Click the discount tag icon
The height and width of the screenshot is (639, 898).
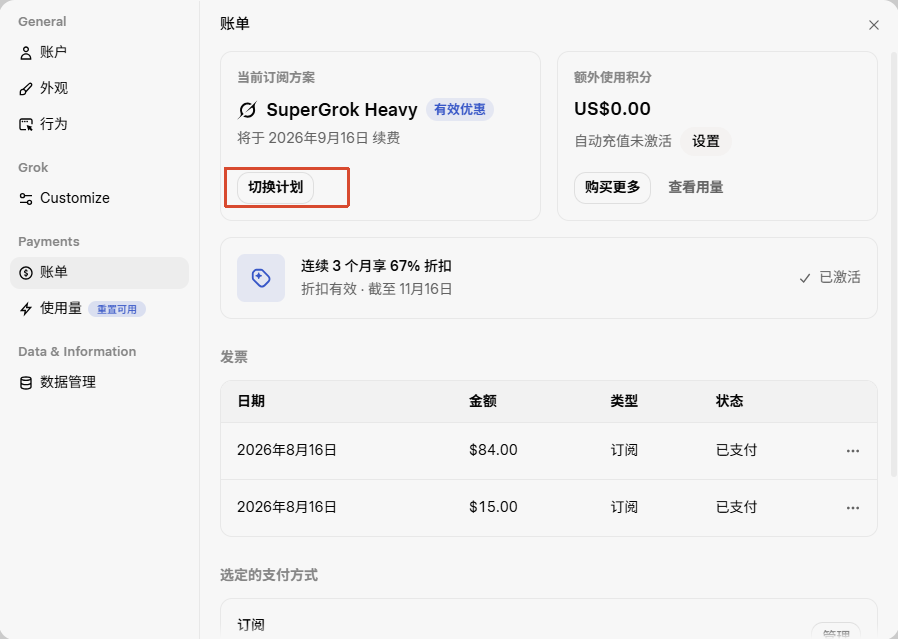point(261,278)
